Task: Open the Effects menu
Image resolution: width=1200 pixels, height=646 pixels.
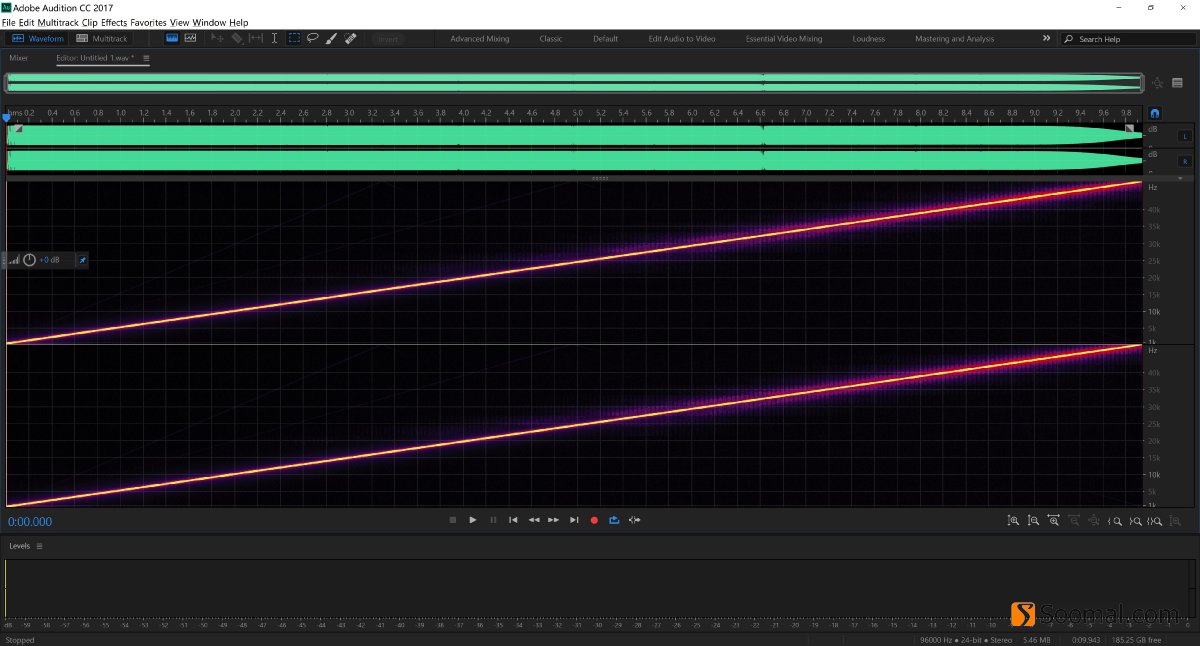Action: click(x=114, y=22)
